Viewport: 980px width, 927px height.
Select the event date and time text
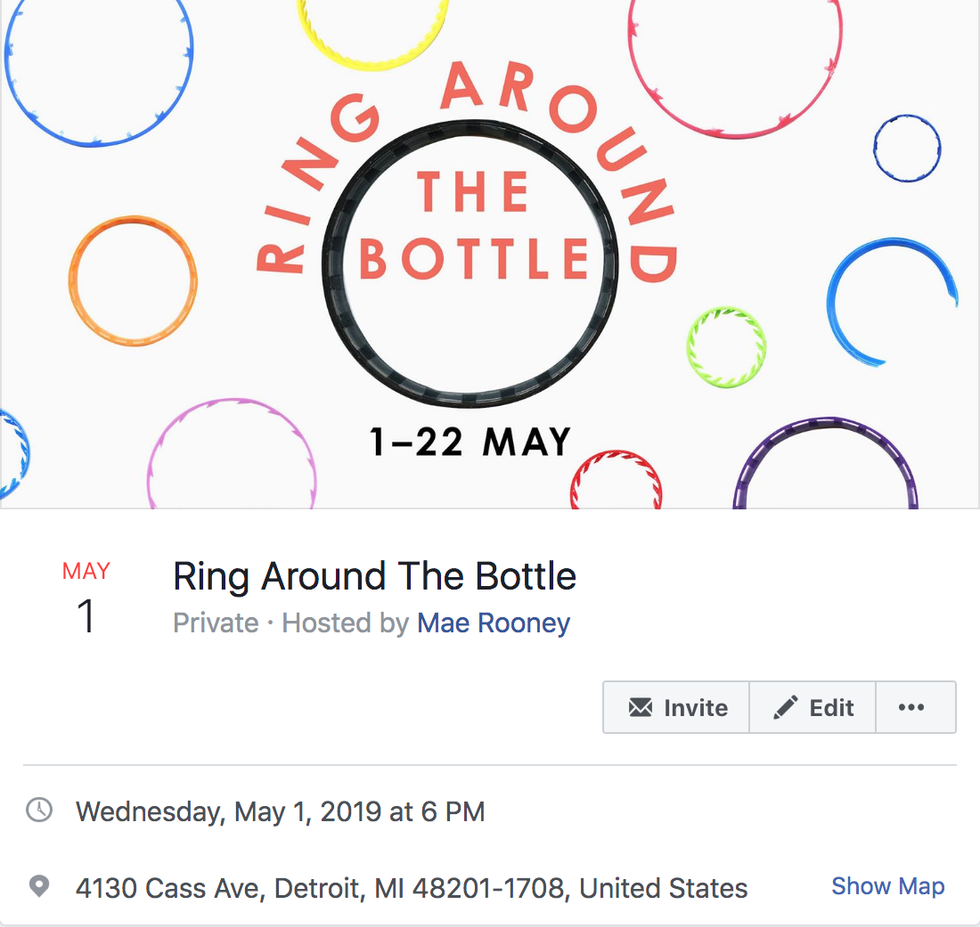click(280, 812)
